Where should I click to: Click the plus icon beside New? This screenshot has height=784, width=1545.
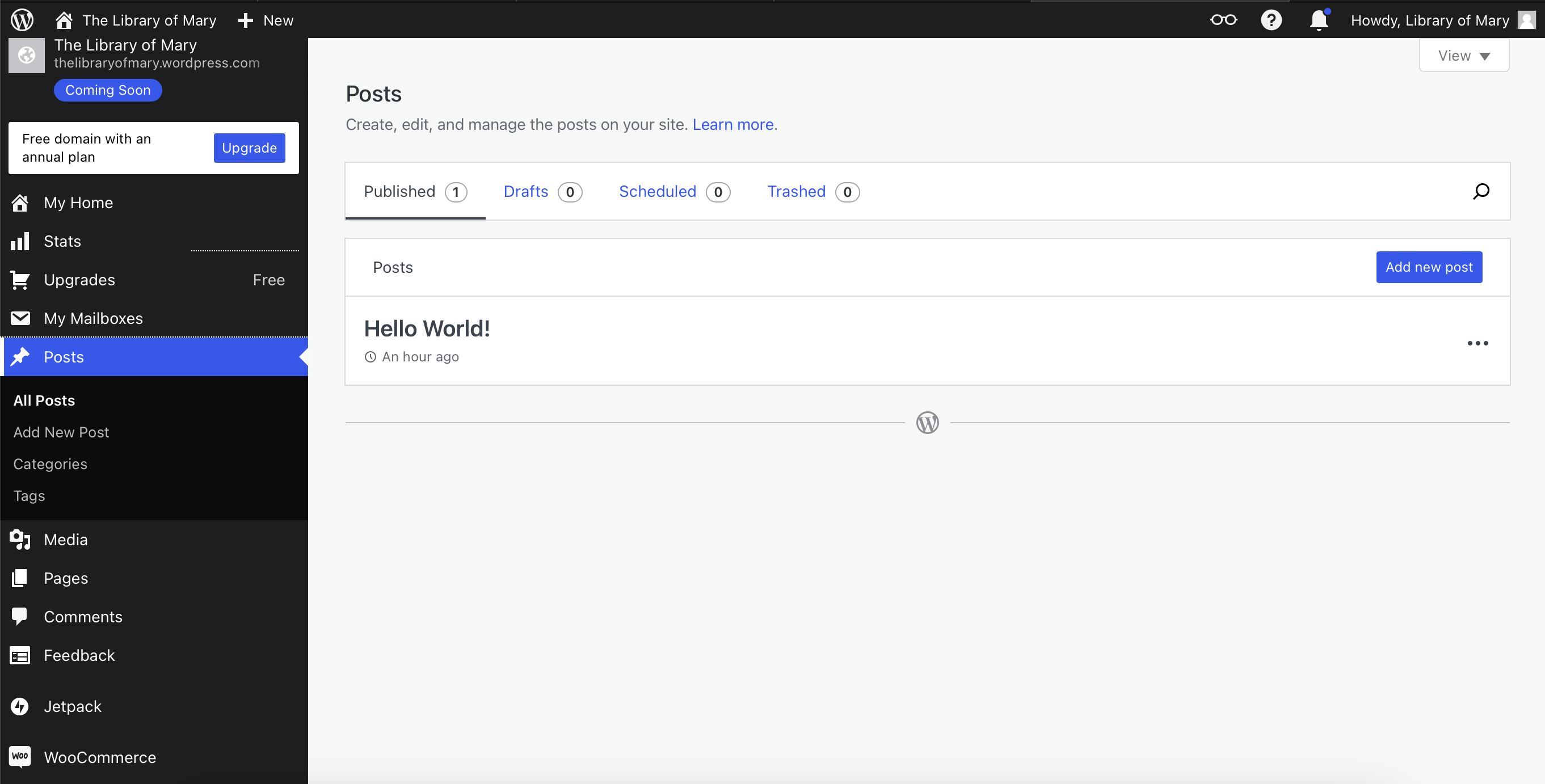245,20
